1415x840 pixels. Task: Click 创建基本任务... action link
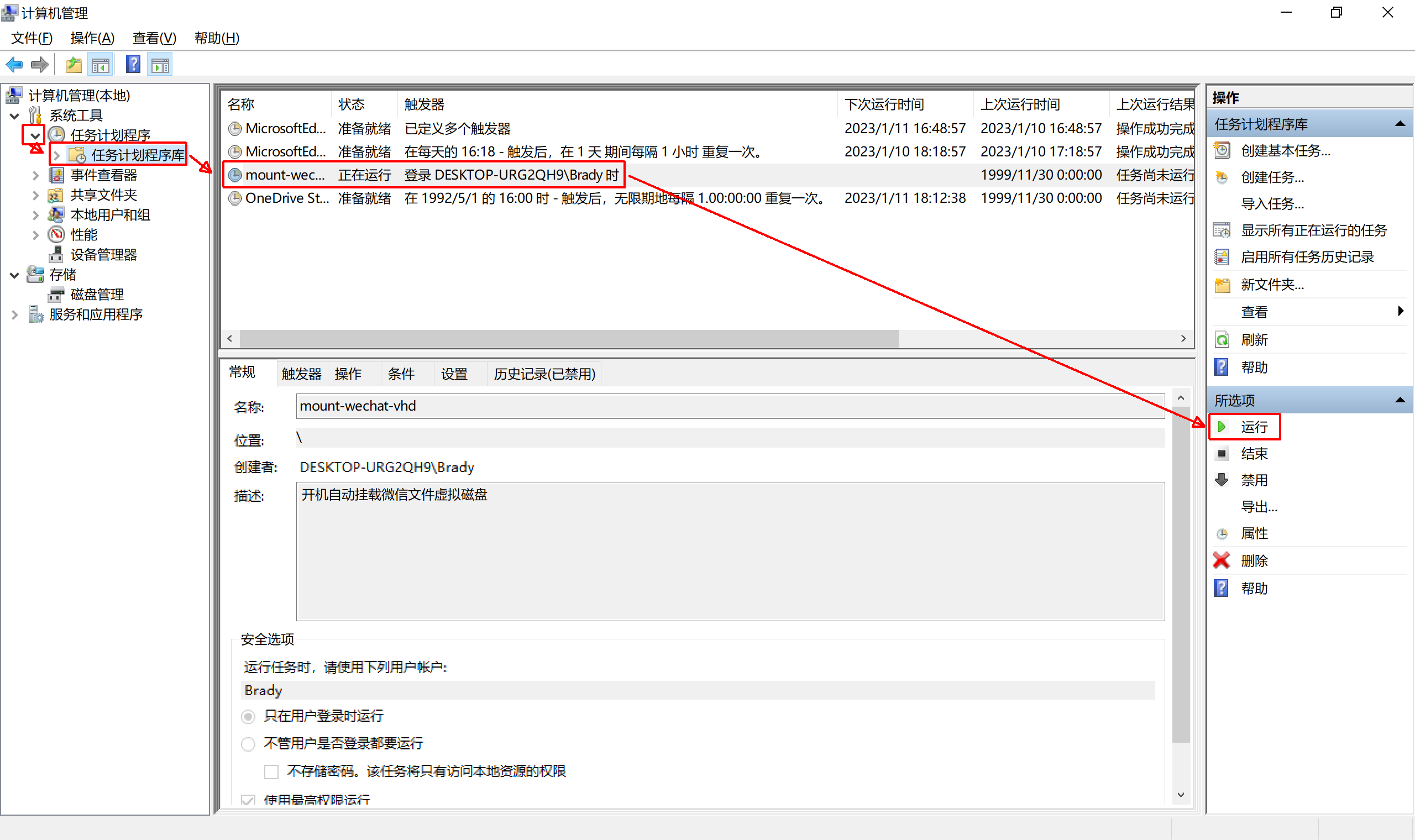click(1286, 151)
